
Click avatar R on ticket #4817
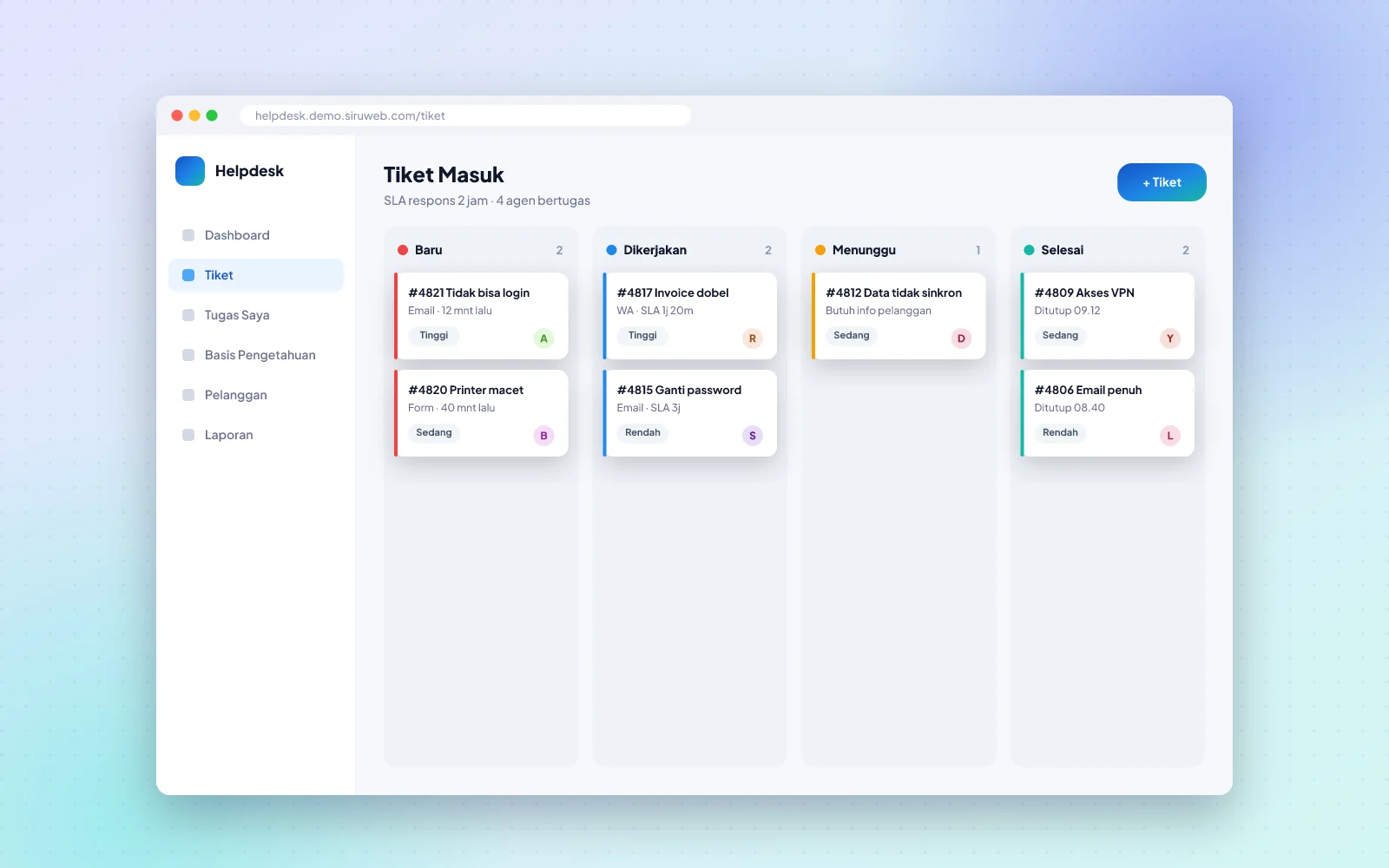[x=753, y=339]
